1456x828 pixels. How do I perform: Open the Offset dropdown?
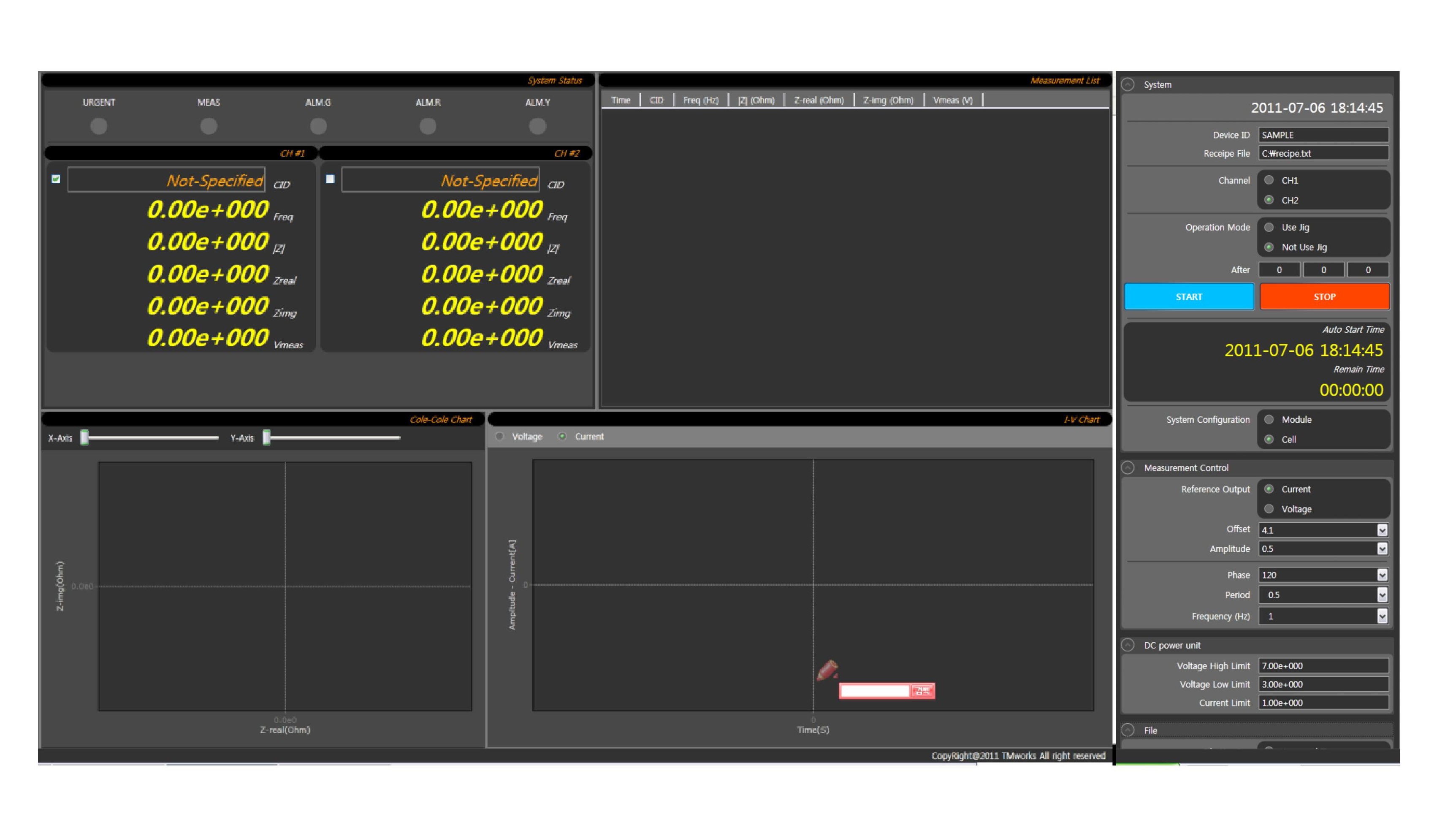(x=1382, y=530)
